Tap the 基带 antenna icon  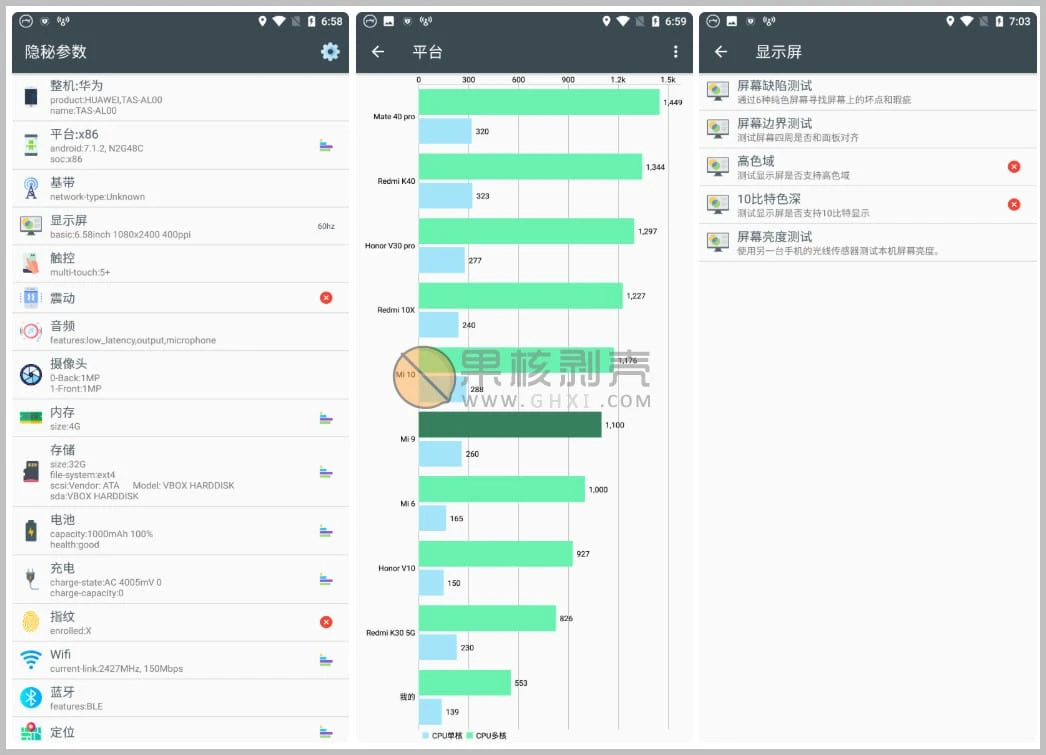31,188
